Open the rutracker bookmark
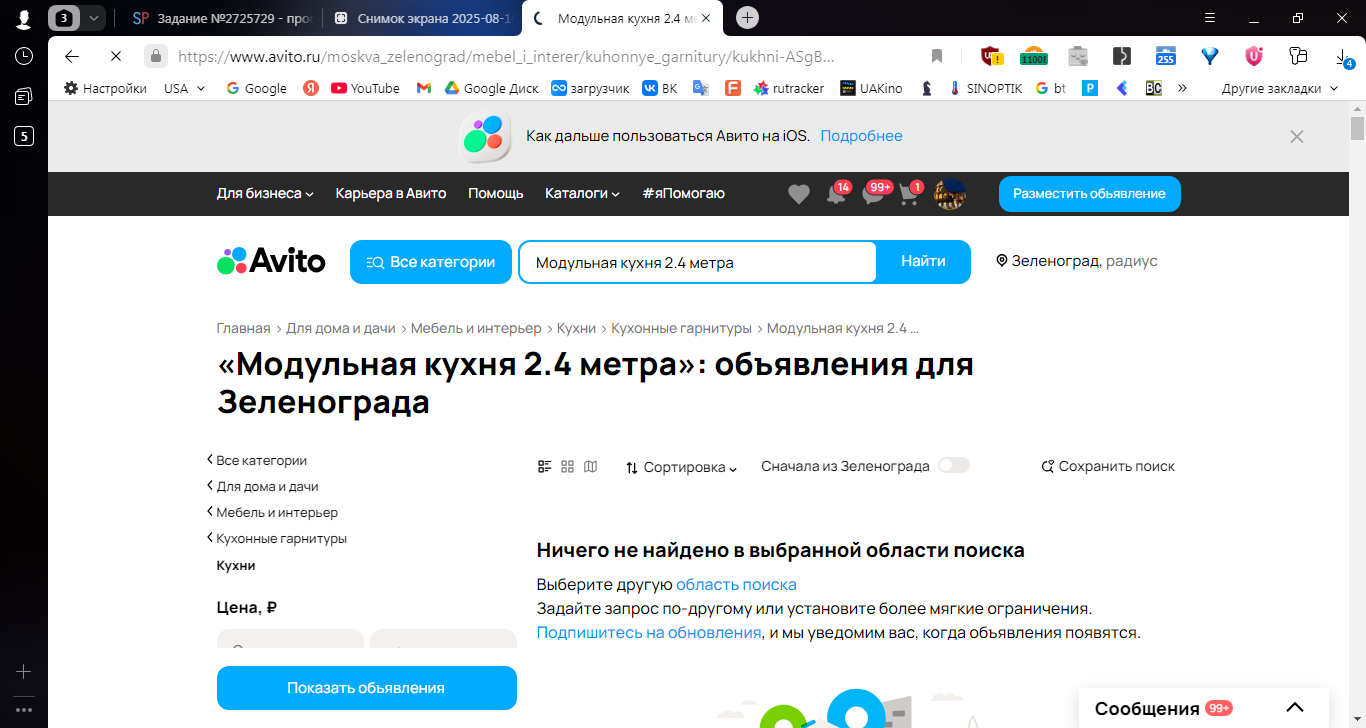 pos(789,88)
